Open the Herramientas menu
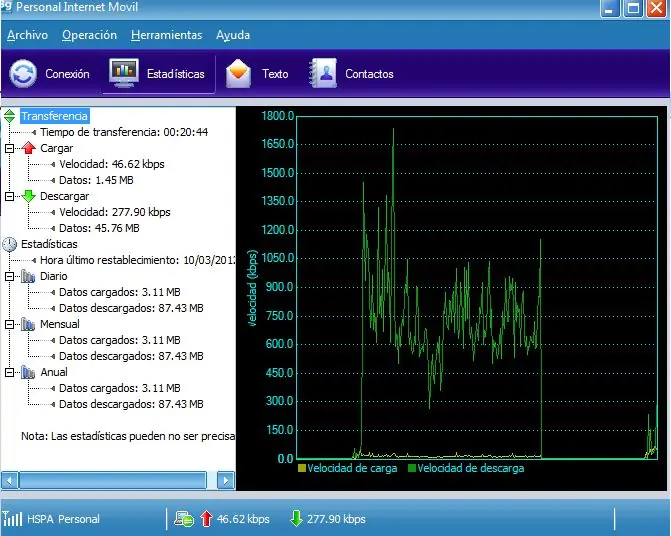This screenshot has height=536, width=671. click(166, 35)
